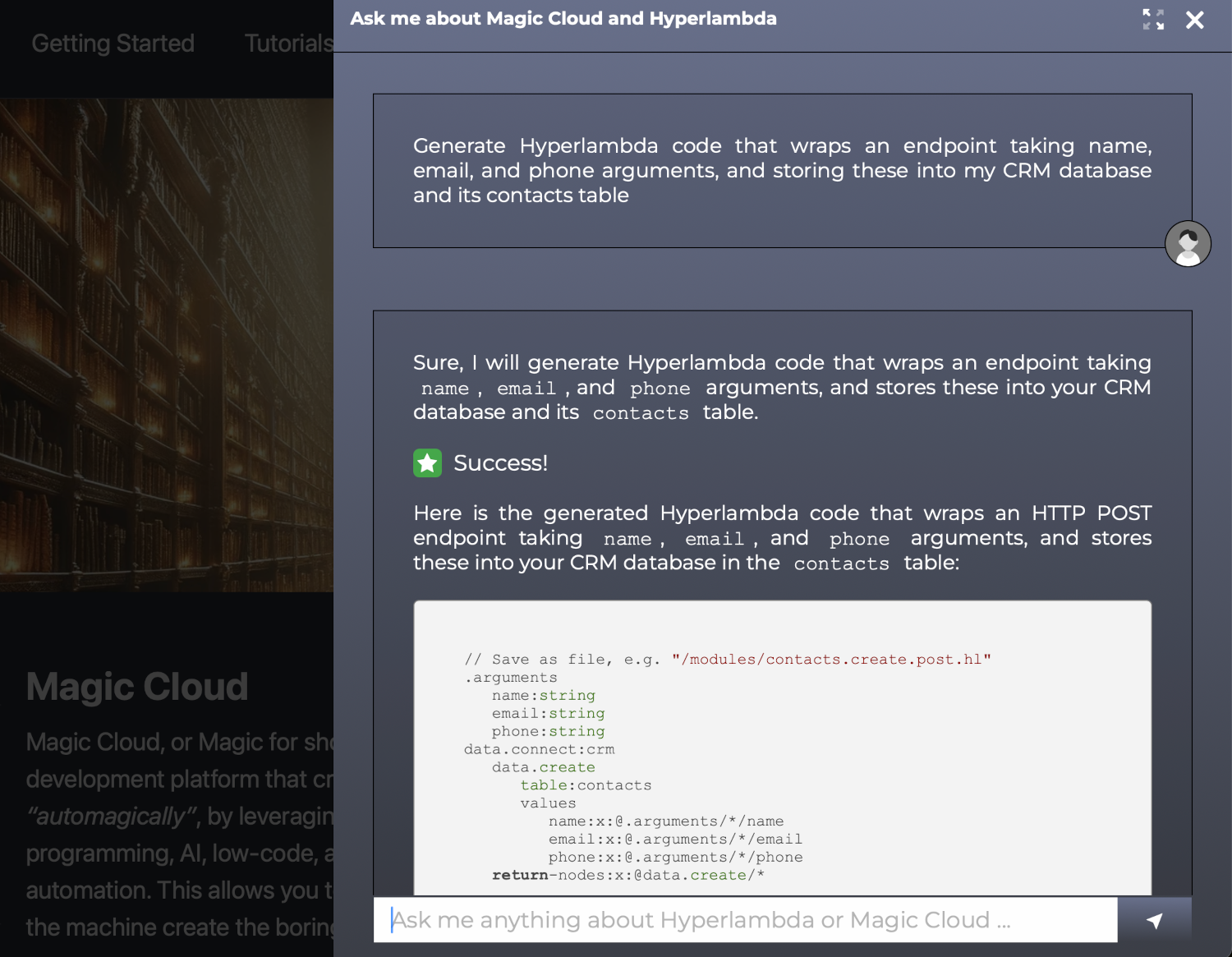Open the Tutorials menu item
The width and height of the screenshot is (1232, 957).
click(x=287, y=43)
